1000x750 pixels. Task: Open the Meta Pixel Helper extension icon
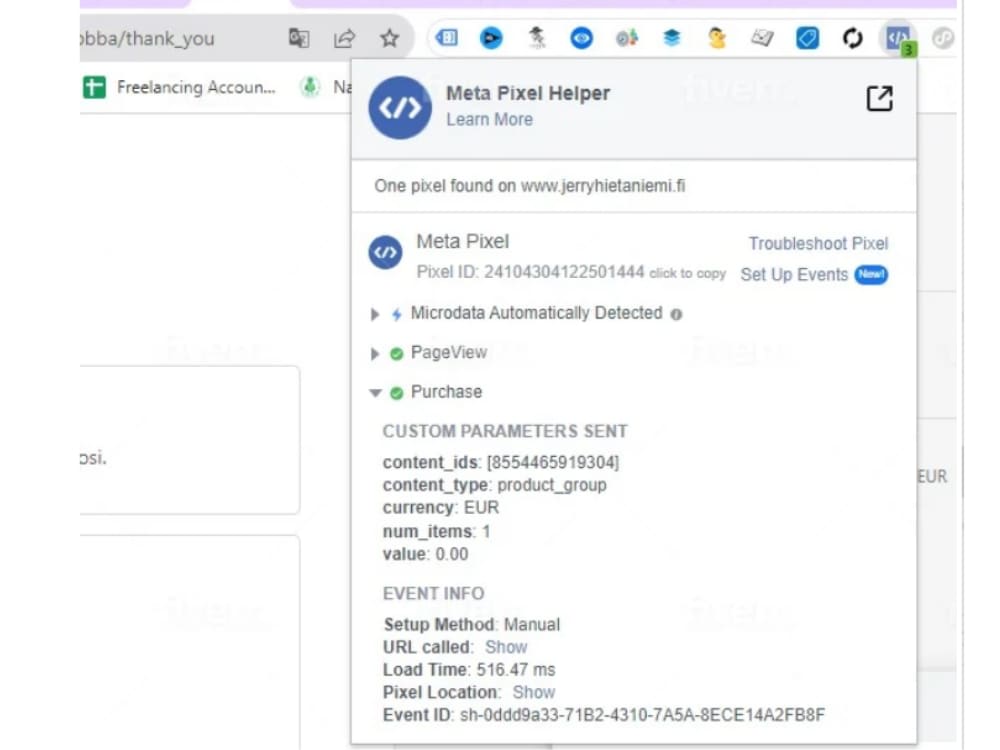pos(897,38)
